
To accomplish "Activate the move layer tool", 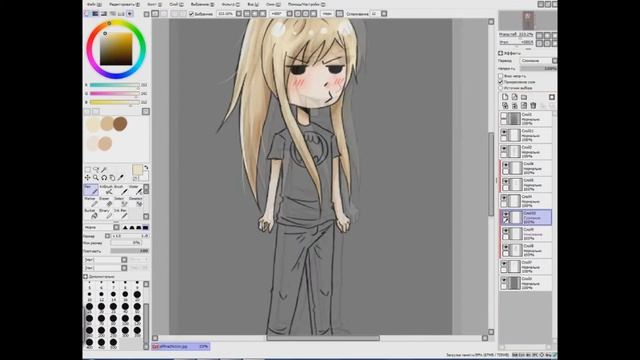I will 87,178.
